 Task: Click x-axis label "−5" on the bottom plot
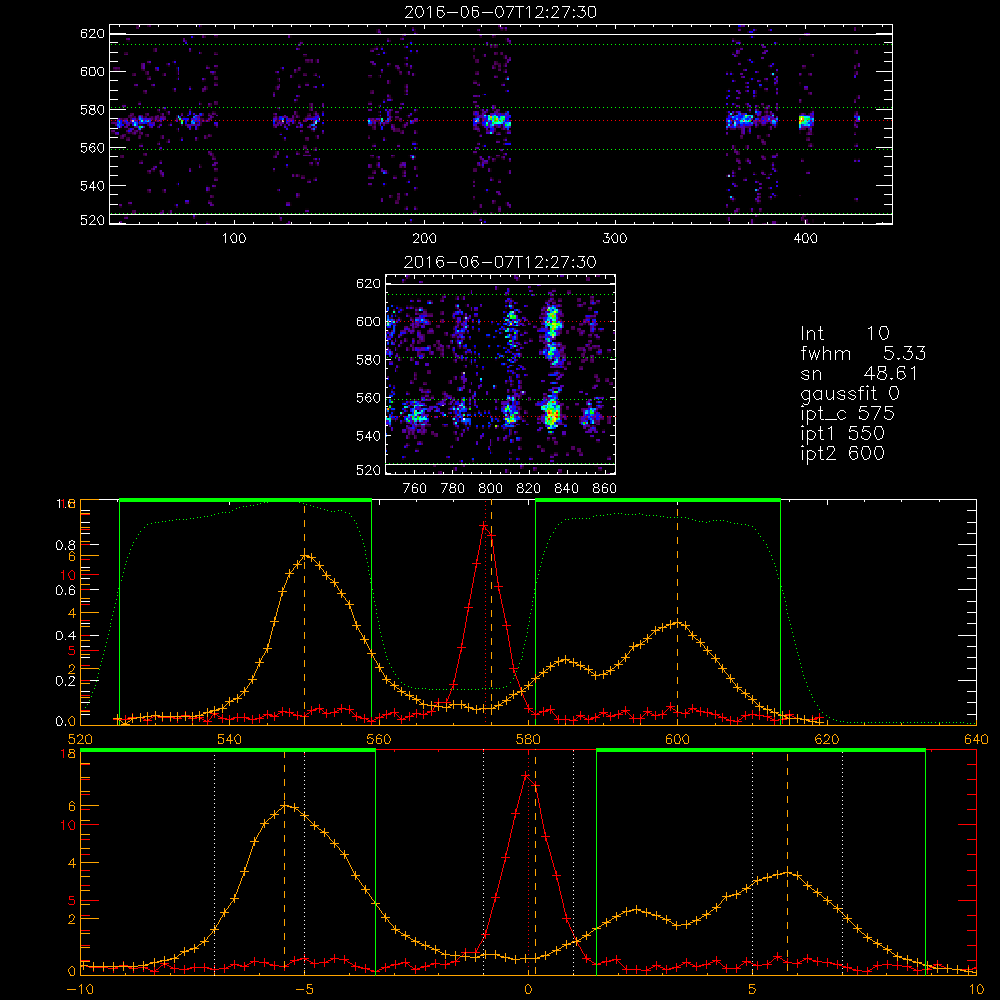(304, 990)
